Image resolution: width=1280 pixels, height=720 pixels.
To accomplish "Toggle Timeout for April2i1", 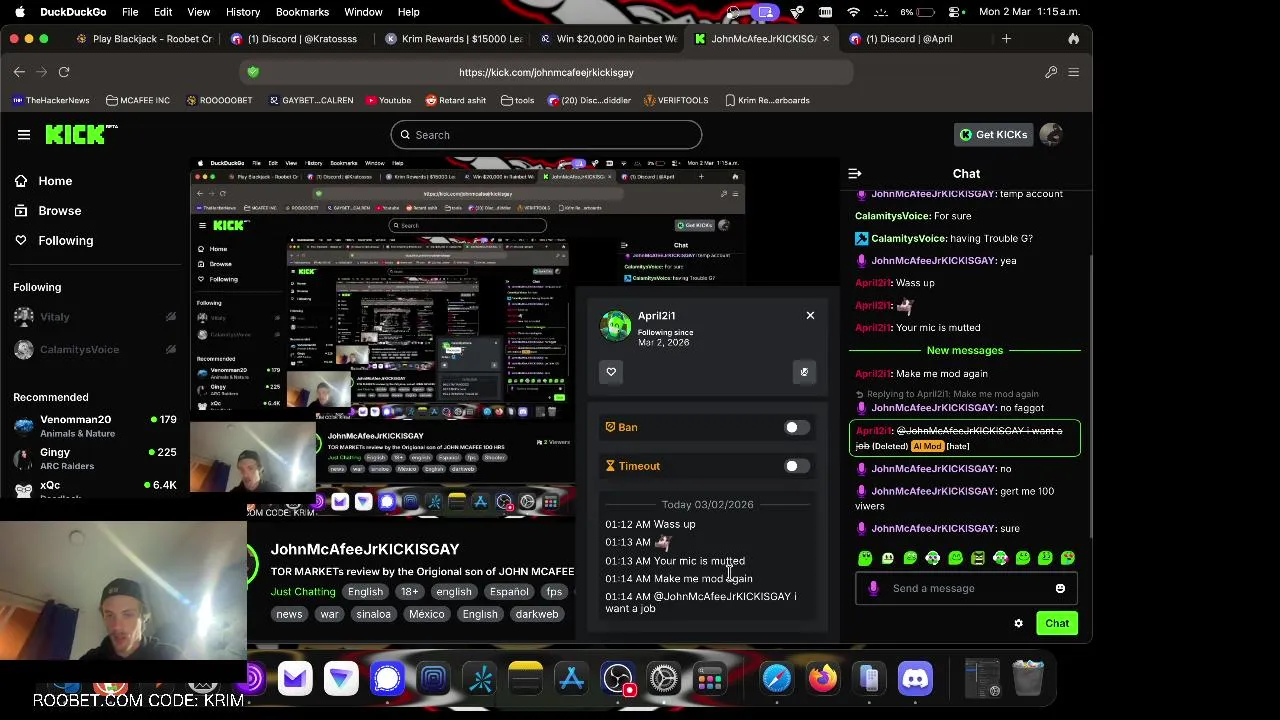I will coord(796,466).
